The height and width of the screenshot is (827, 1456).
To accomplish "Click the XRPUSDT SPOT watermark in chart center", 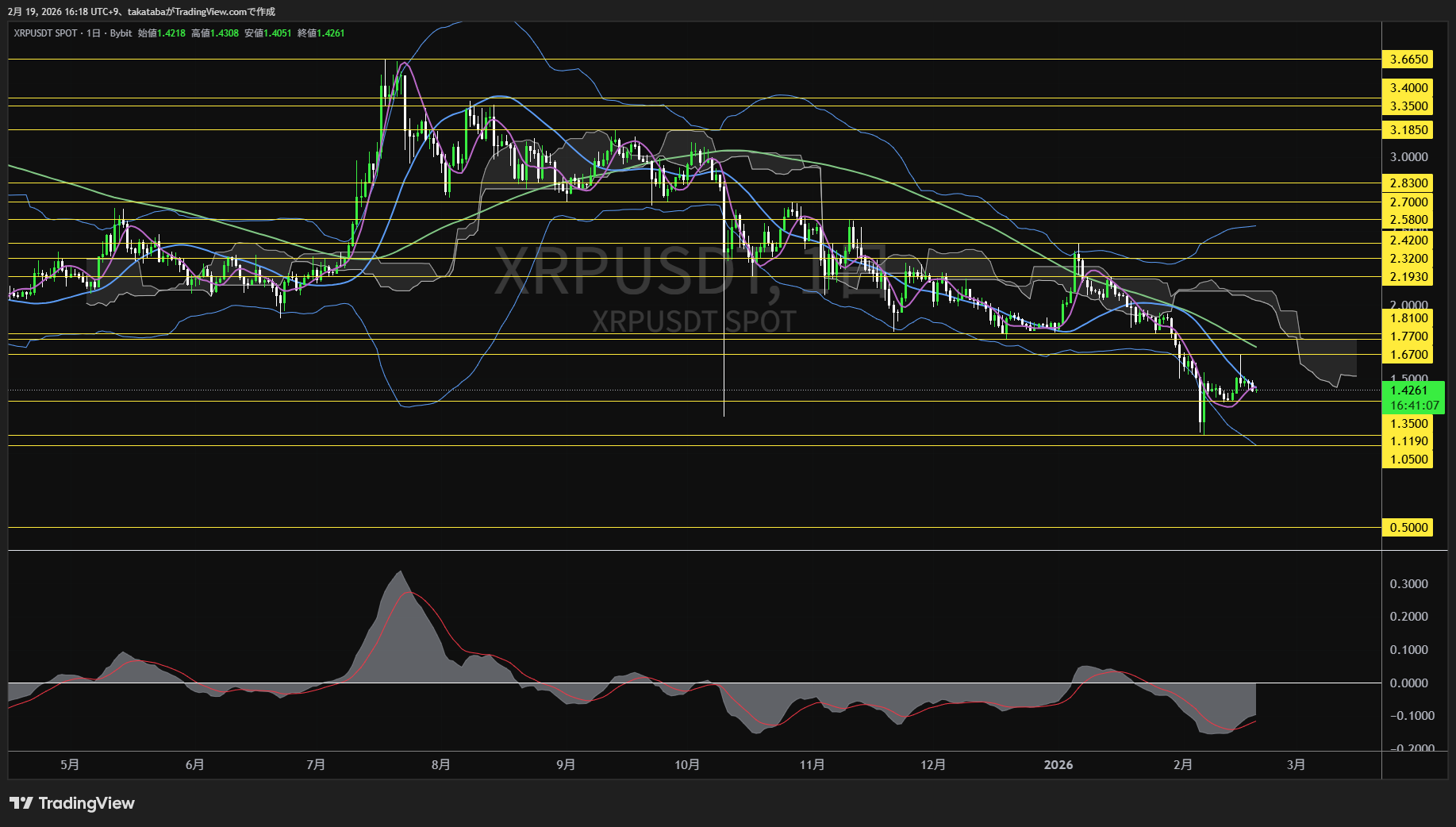I will pyautogui.click(x=693, y=321).
